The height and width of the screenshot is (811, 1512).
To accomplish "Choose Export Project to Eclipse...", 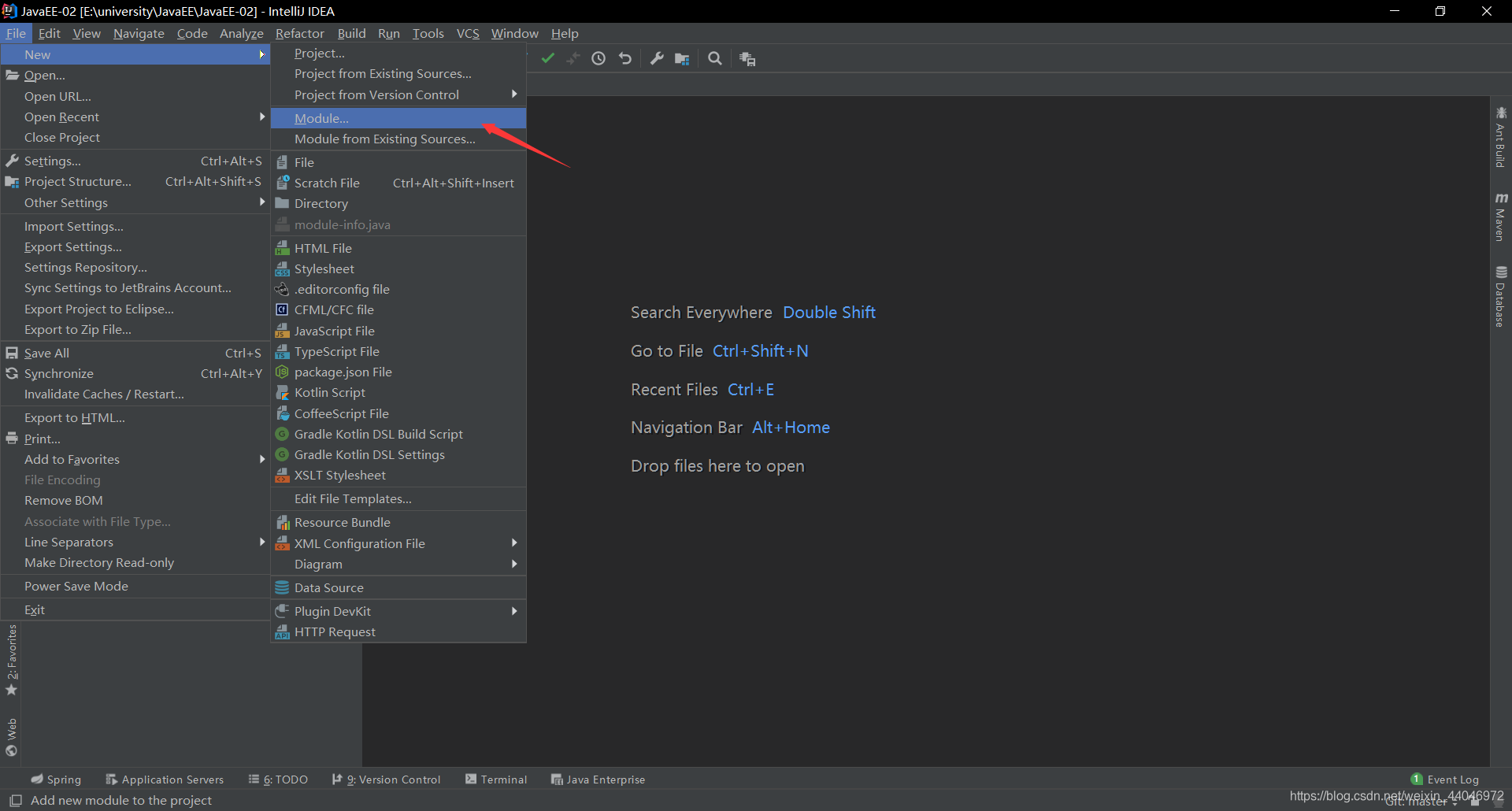I will pos(135,309).
